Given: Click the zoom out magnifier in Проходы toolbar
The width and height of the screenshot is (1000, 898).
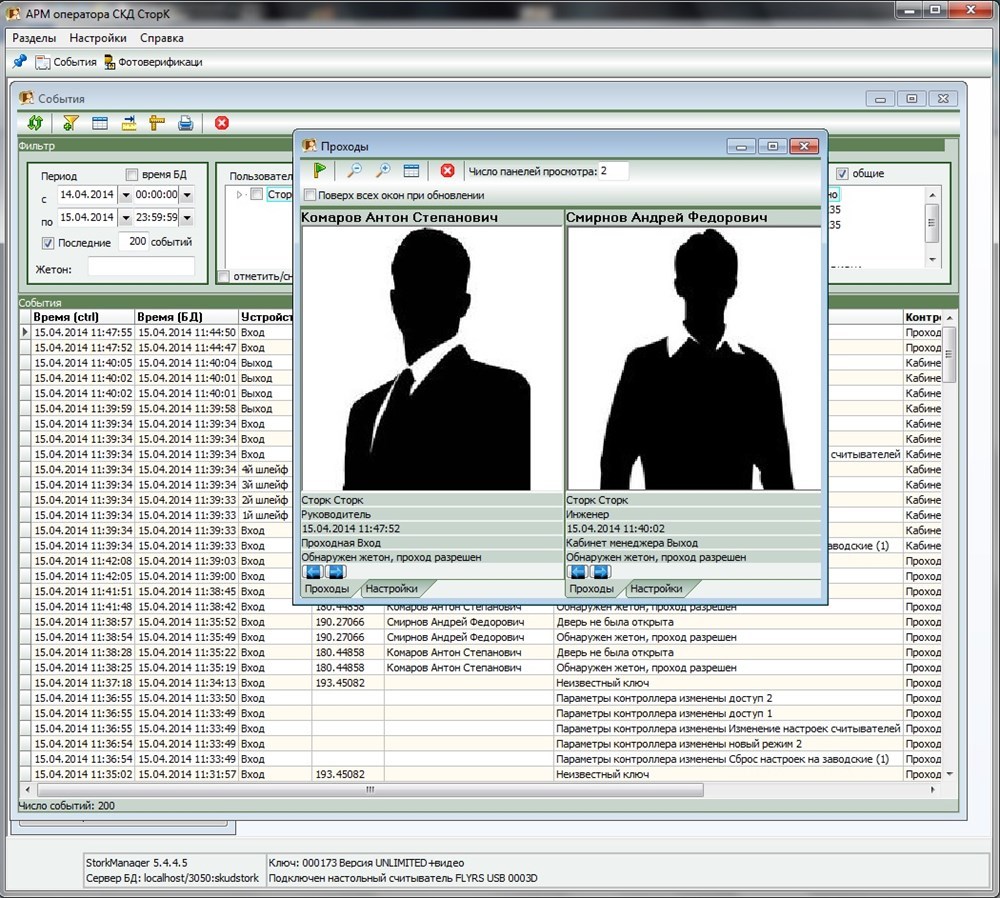Looking at the screenshot, I should point(354,171).
